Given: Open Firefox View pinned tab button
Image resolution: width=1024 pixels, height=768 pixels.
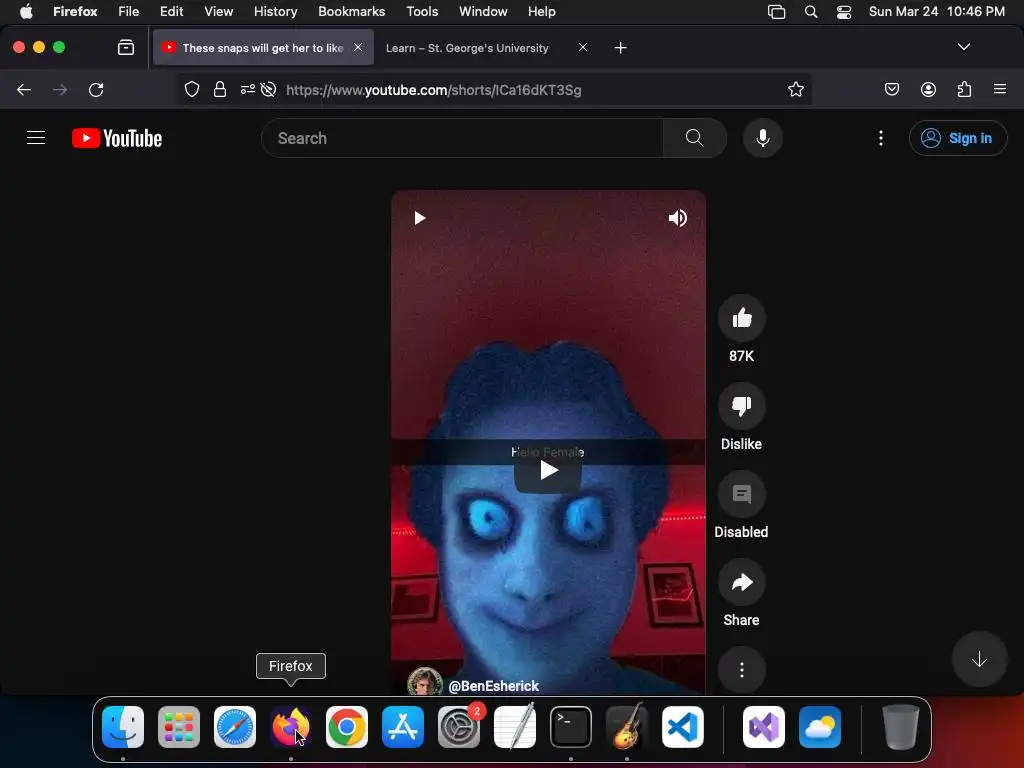Looking at the screenshot, I should (125, 47).
